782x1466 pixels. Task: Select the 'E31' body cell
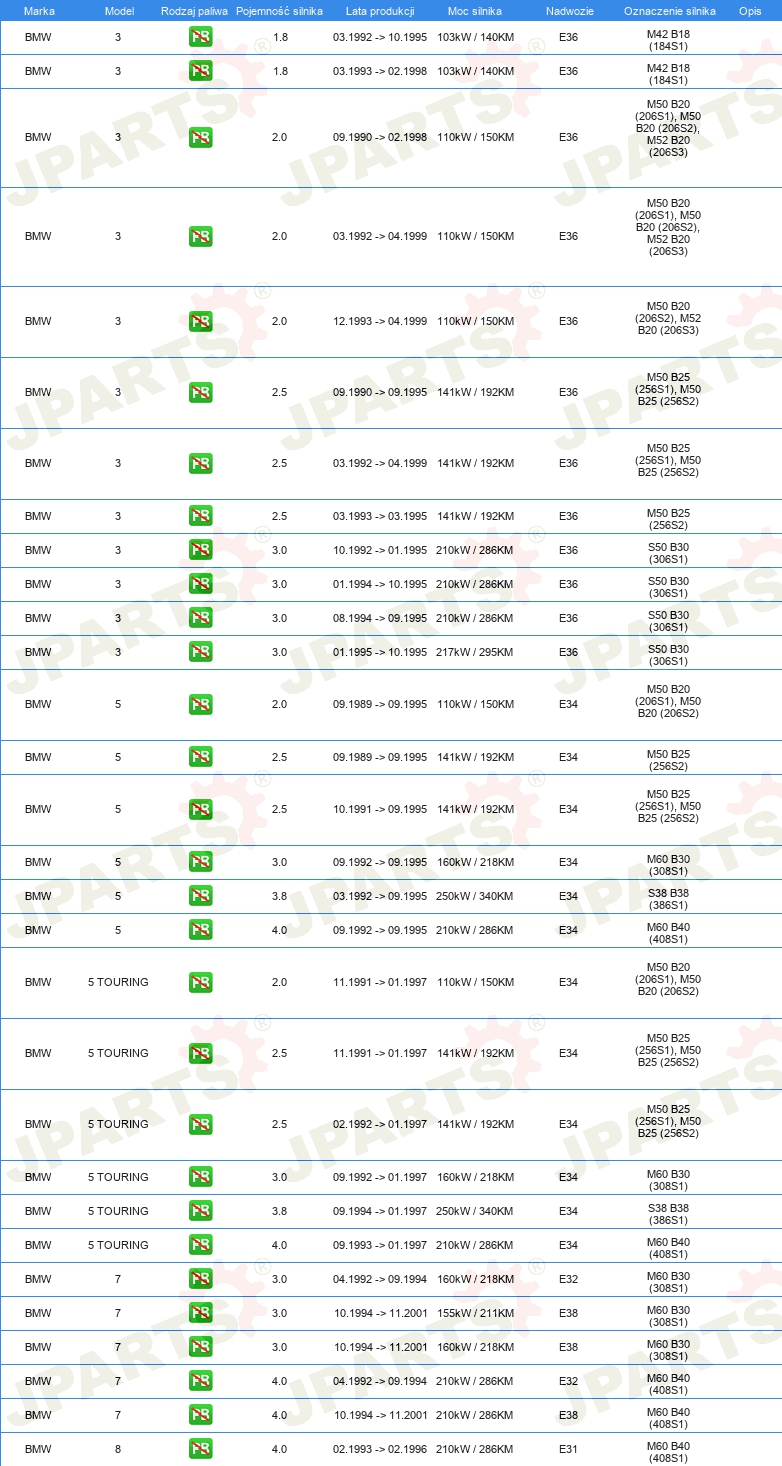pyautogui.click(x=568, y=1450)
